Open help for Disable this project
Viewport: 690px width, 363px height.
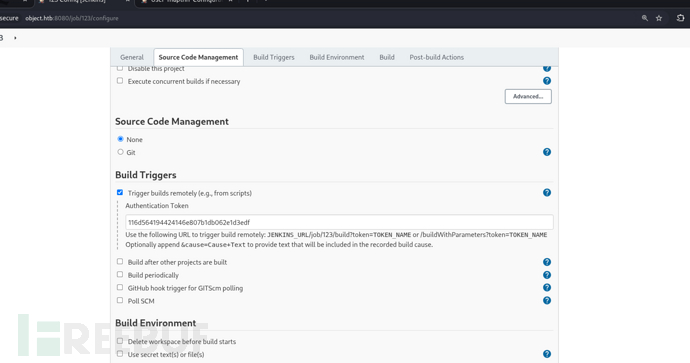547,68
